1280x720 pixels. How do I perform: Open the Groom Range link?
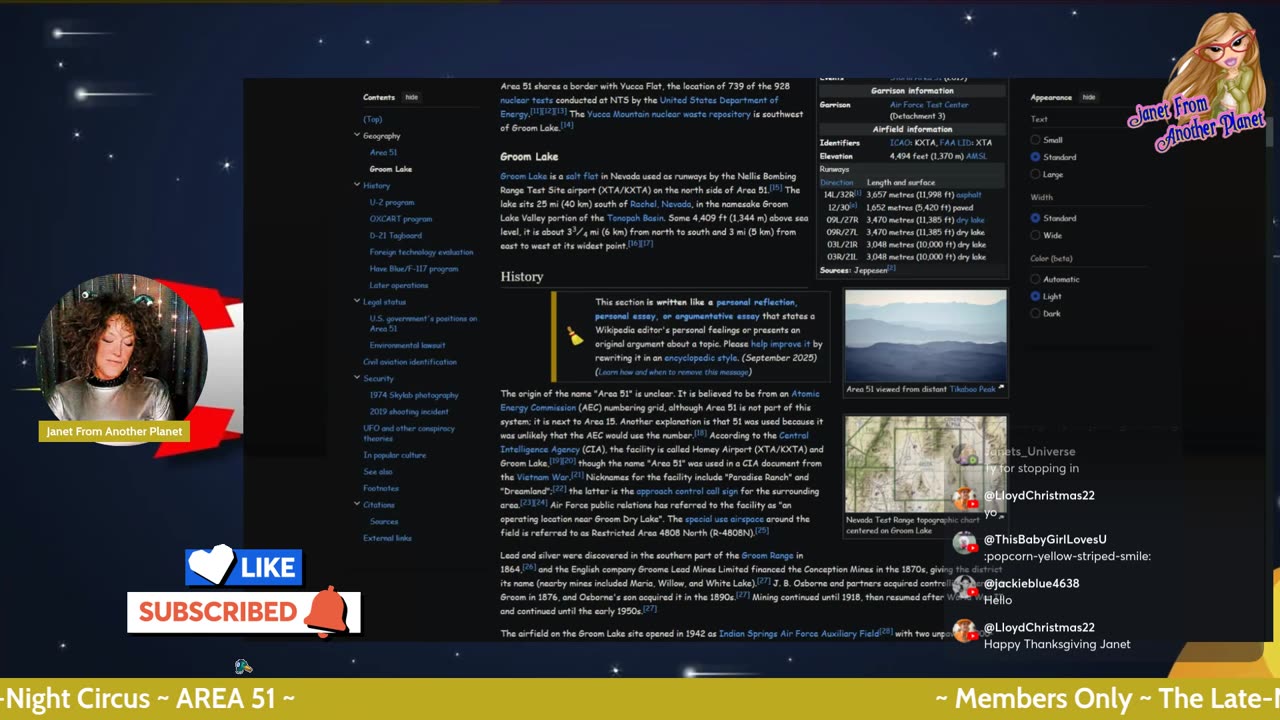(767, 555)
